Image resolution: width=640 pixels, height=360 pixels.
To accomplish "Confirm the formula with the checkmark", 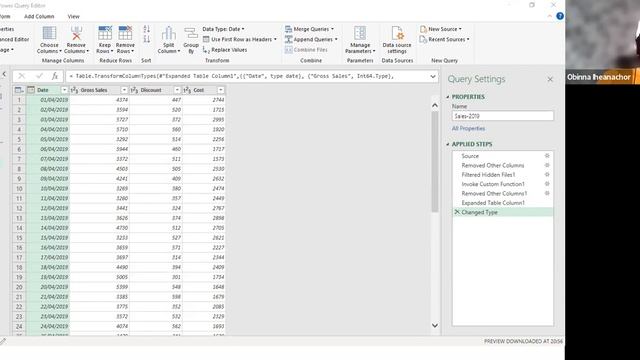I will pyautogui.click(x=39, y=76).
